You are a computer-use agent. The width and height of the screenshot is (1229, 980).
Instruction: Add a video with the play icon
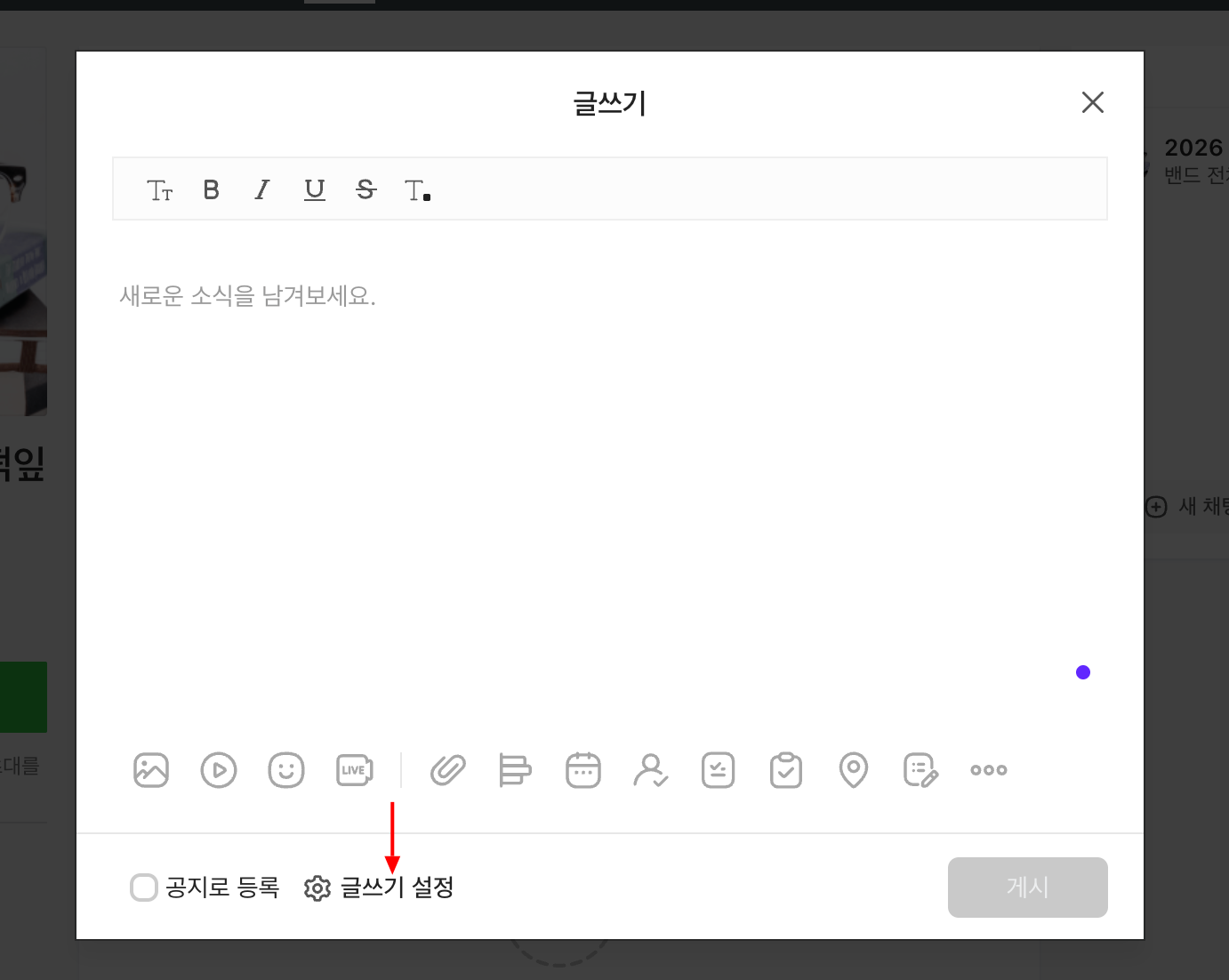(219, 770)
